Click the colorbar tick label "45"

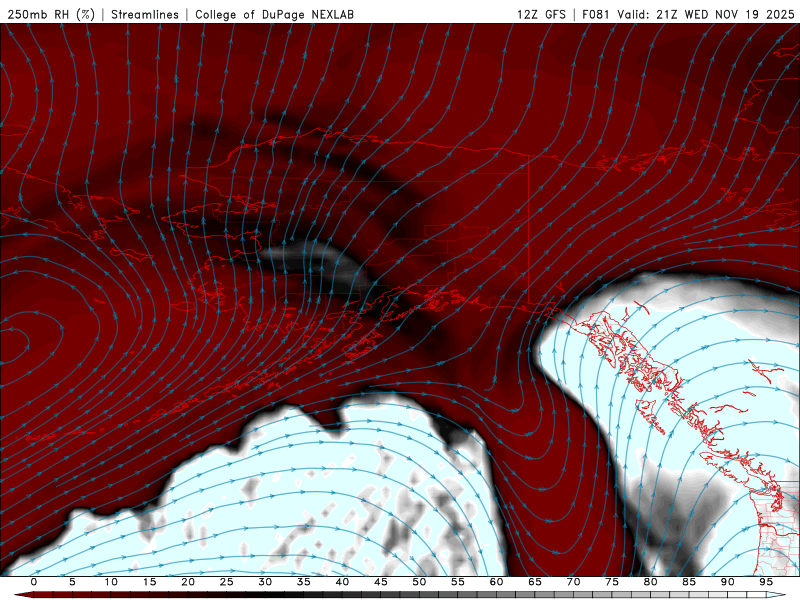(x=381, y=582)
